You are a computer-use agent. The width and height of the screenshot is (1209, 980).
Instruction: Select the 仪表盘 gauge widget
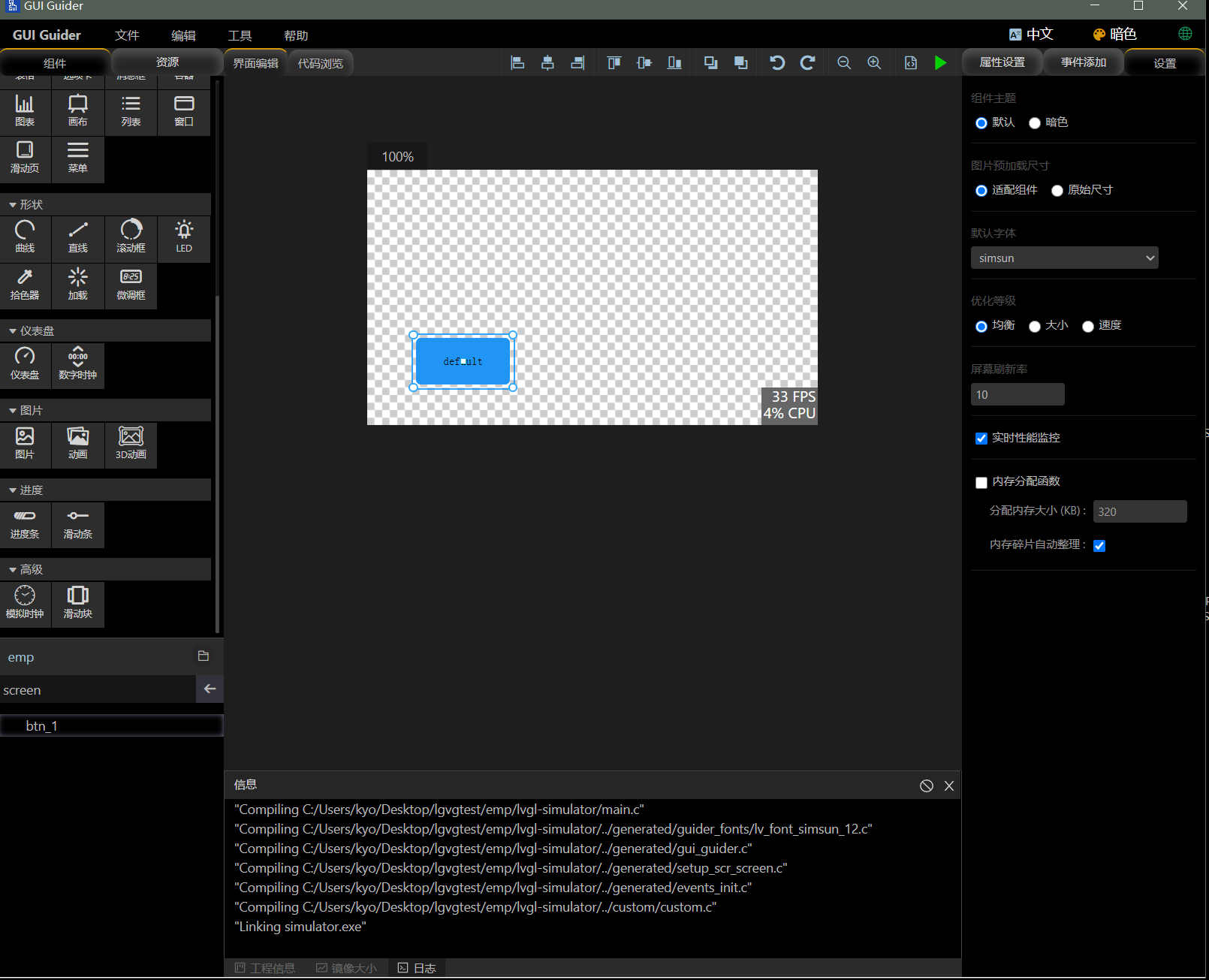25,366
